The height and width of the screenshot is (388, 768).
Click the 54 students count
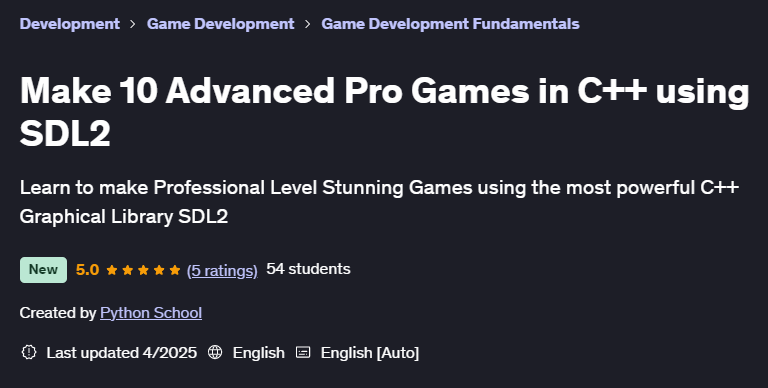pos(308,269)
